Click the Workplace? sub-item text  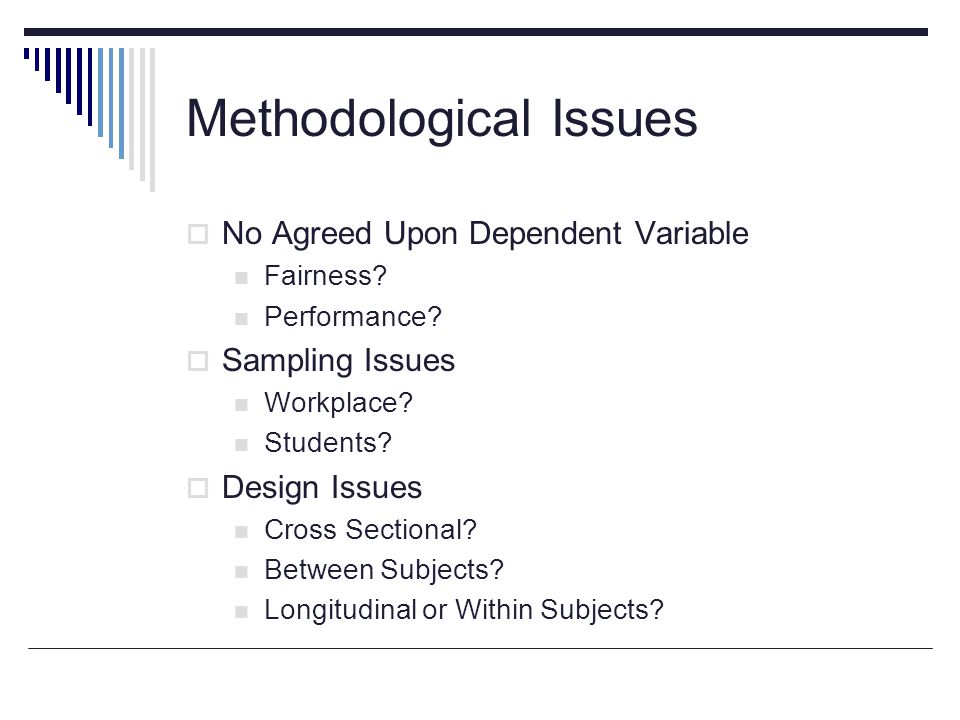point(339,403)
